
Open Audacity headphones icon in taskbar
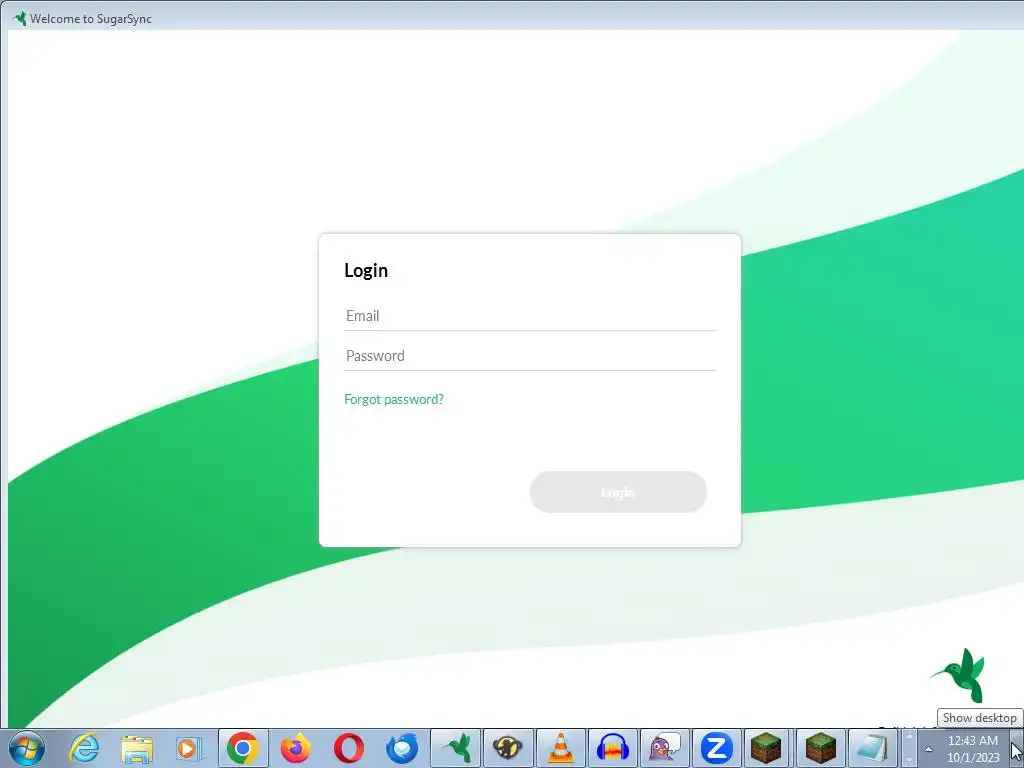point(613,748)
